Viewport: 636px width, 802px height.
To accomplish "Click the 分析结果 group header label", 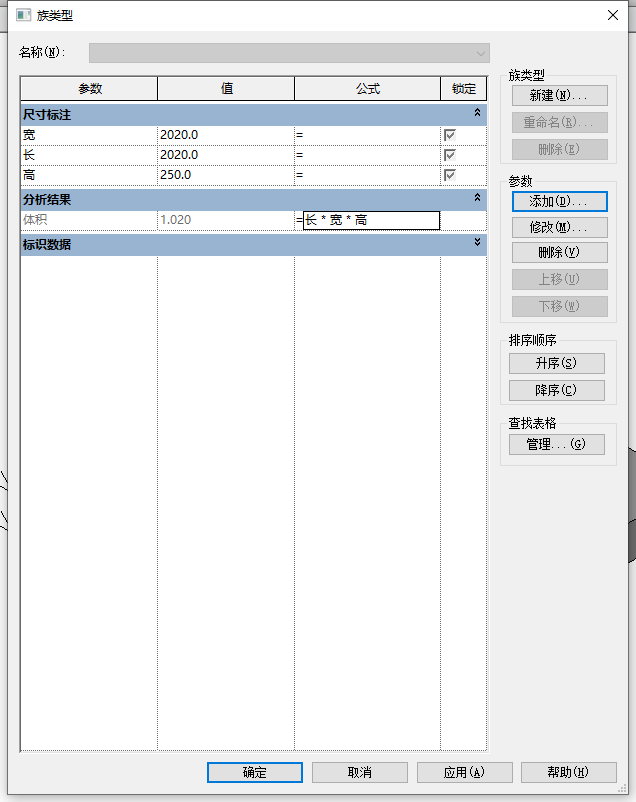I will (x=47, y=200).
